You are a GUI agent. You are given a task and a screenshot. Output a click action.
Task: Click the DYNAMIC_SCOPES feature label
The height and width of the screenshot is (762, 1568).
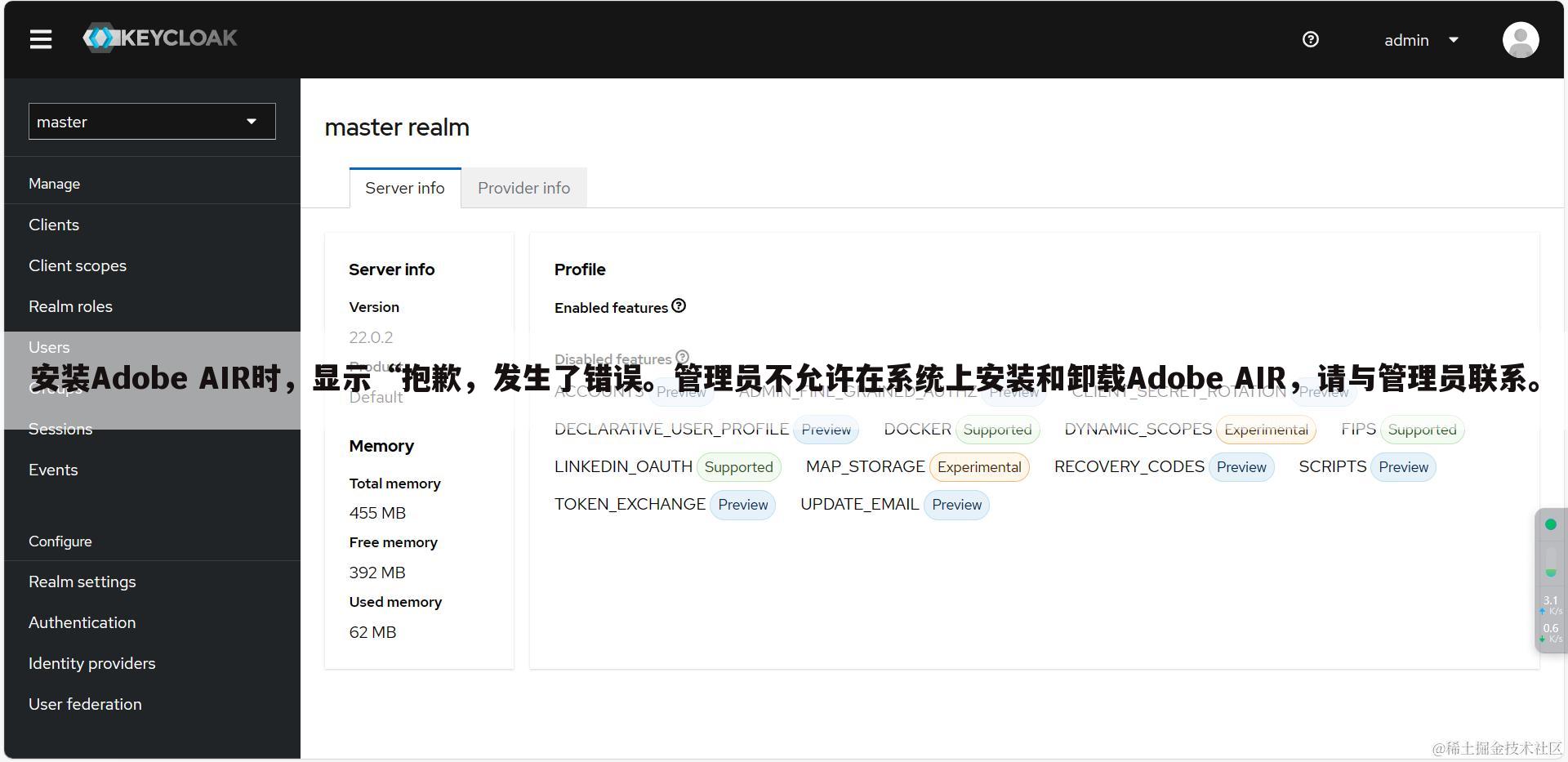pos(1138,429)
